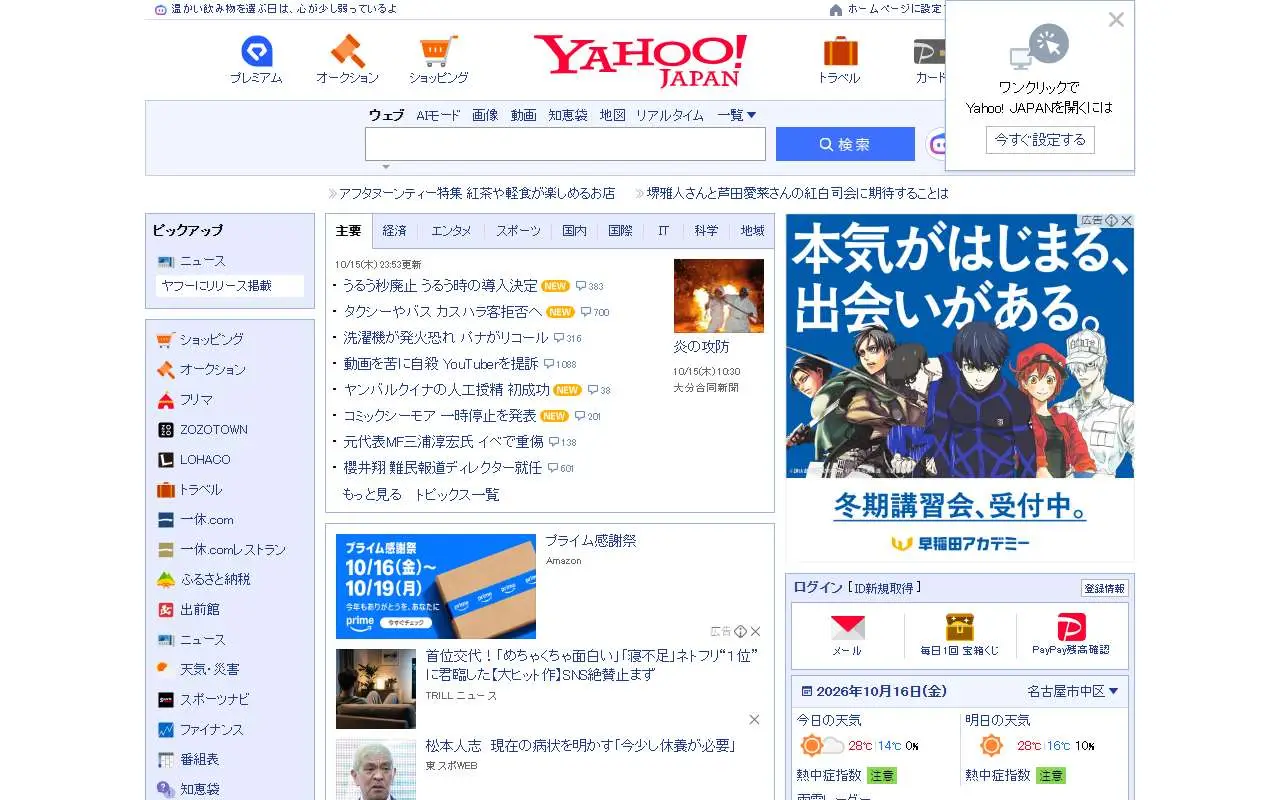Open 出前館 in the sidebar
This screenshot has height=800, width=1280.
click(x=199, y=610)
